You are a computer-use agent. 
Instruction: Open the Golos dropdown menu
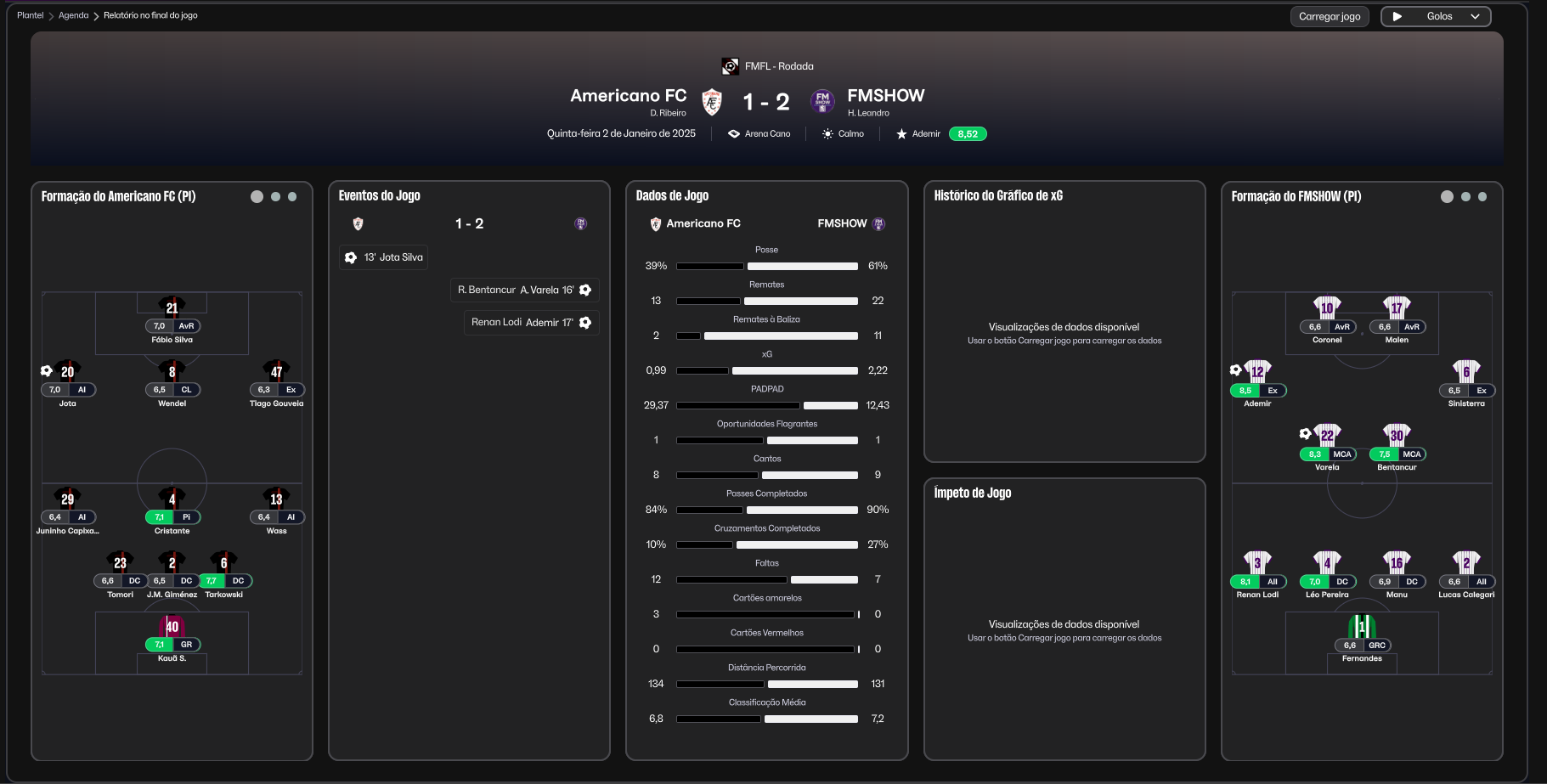pyautogui.click(x=1439, y=16)
